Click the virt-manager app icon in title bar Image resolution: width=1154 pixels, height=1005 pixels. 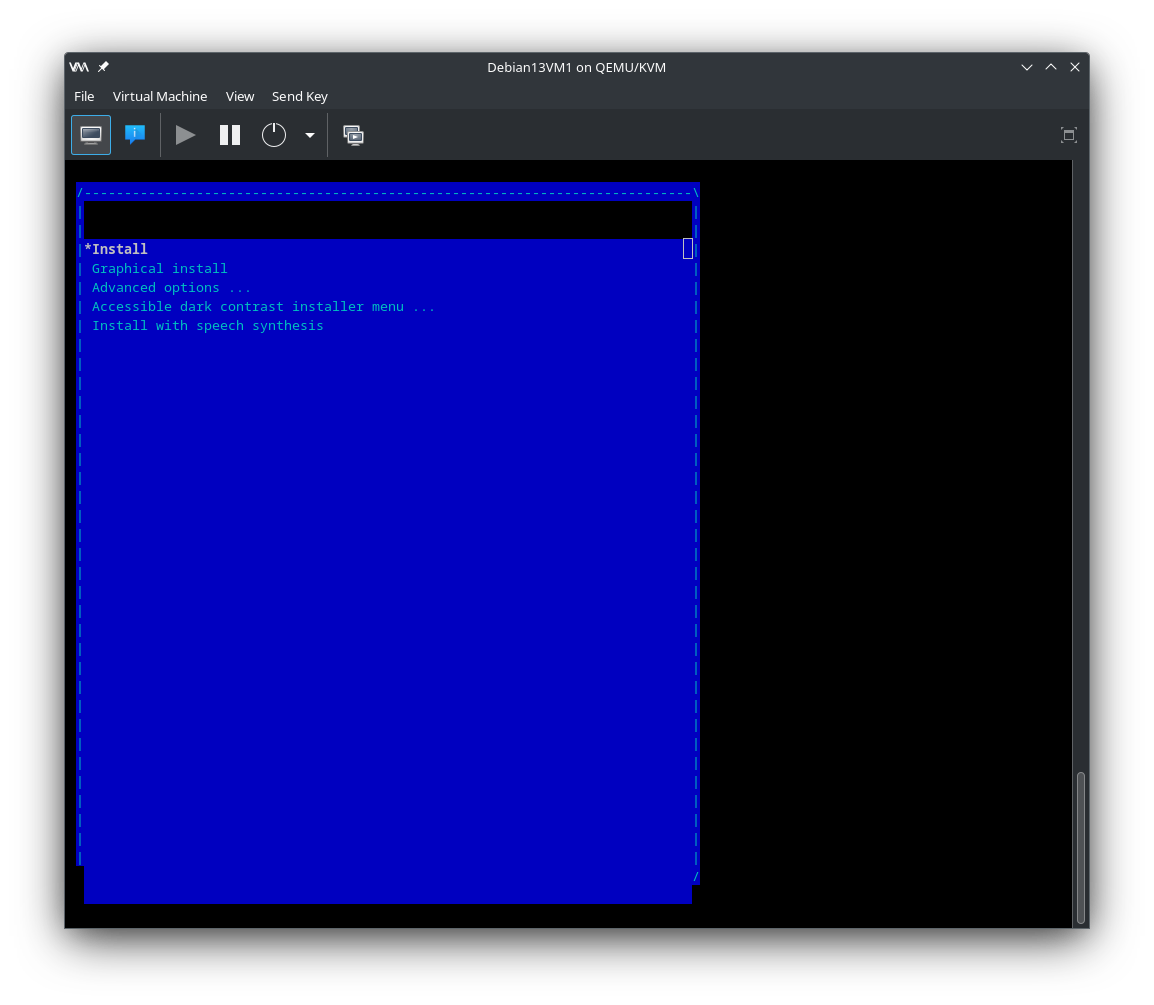79,67
